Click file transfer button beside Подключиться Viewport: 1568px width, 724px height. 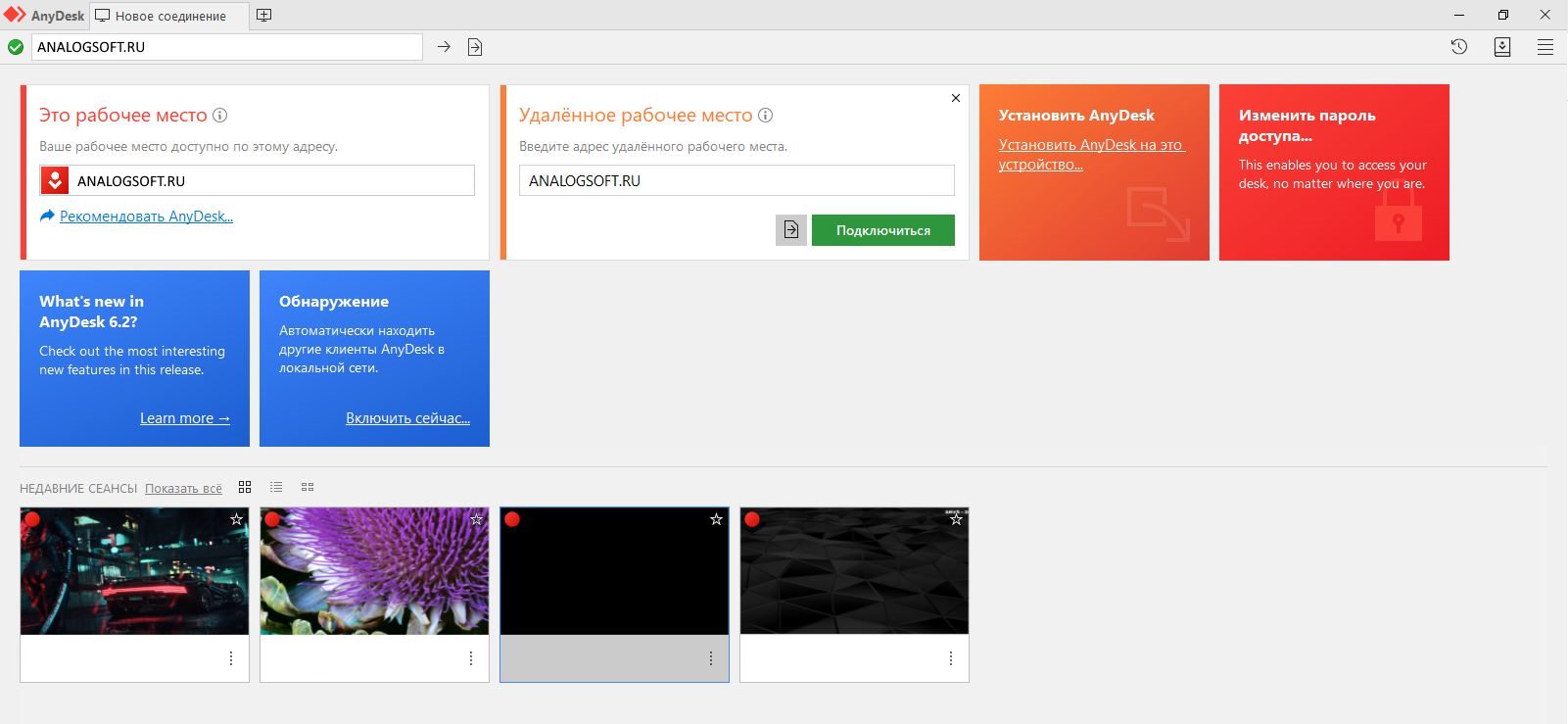[x=791, y=230]
